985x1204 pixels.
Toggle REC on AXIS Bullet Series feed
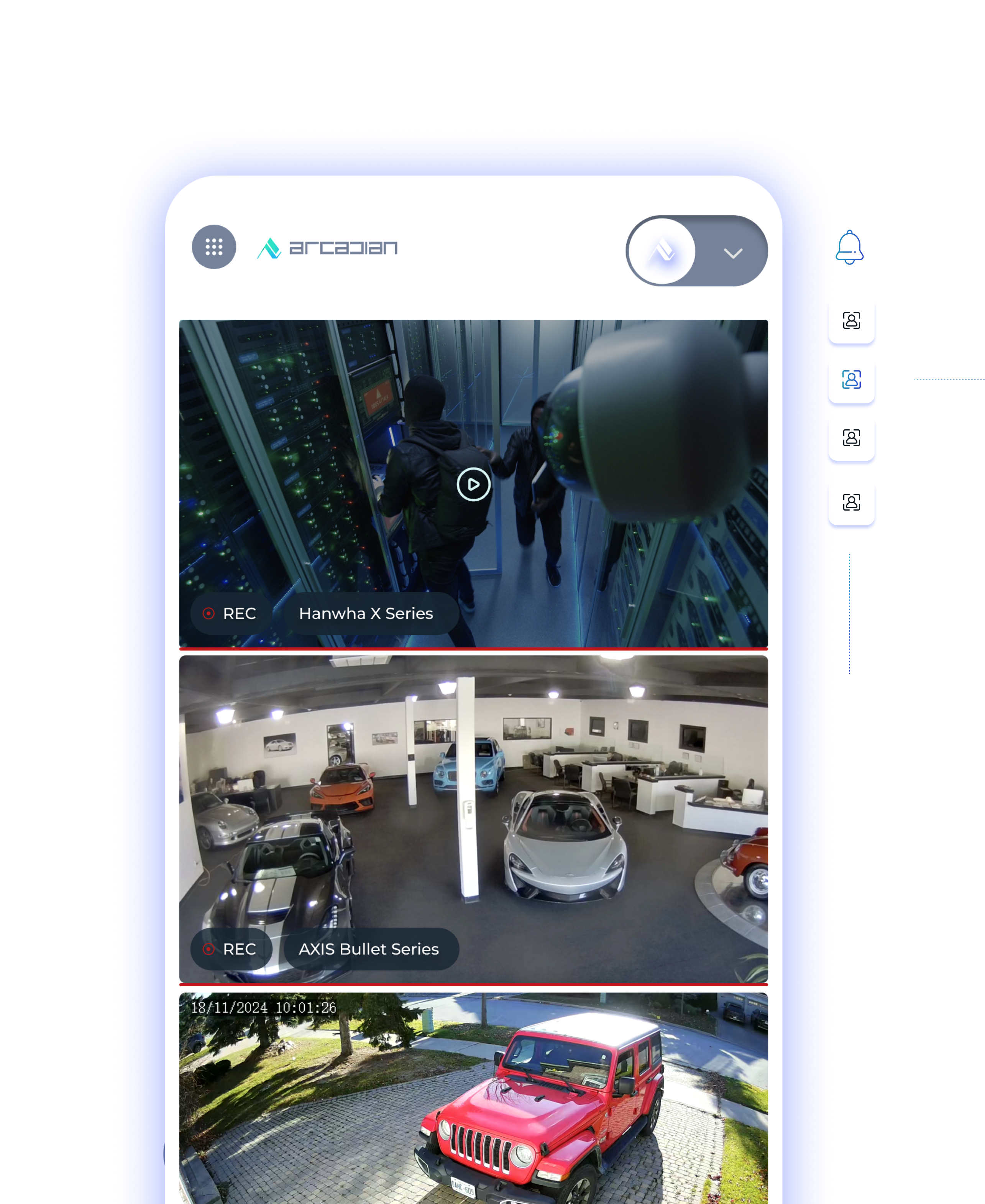click(231, 949)
